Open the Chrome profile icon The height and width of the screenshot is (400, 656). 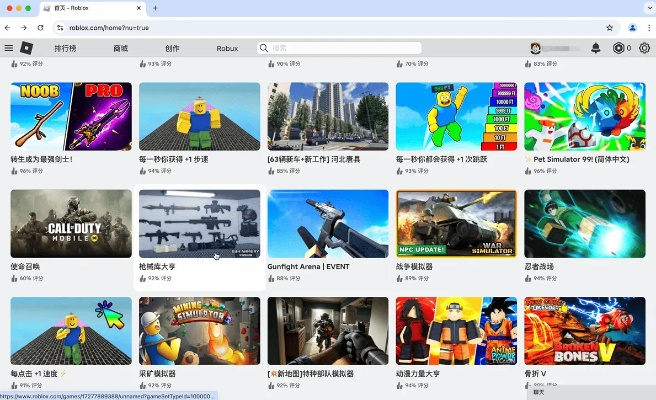pos(633,28)
